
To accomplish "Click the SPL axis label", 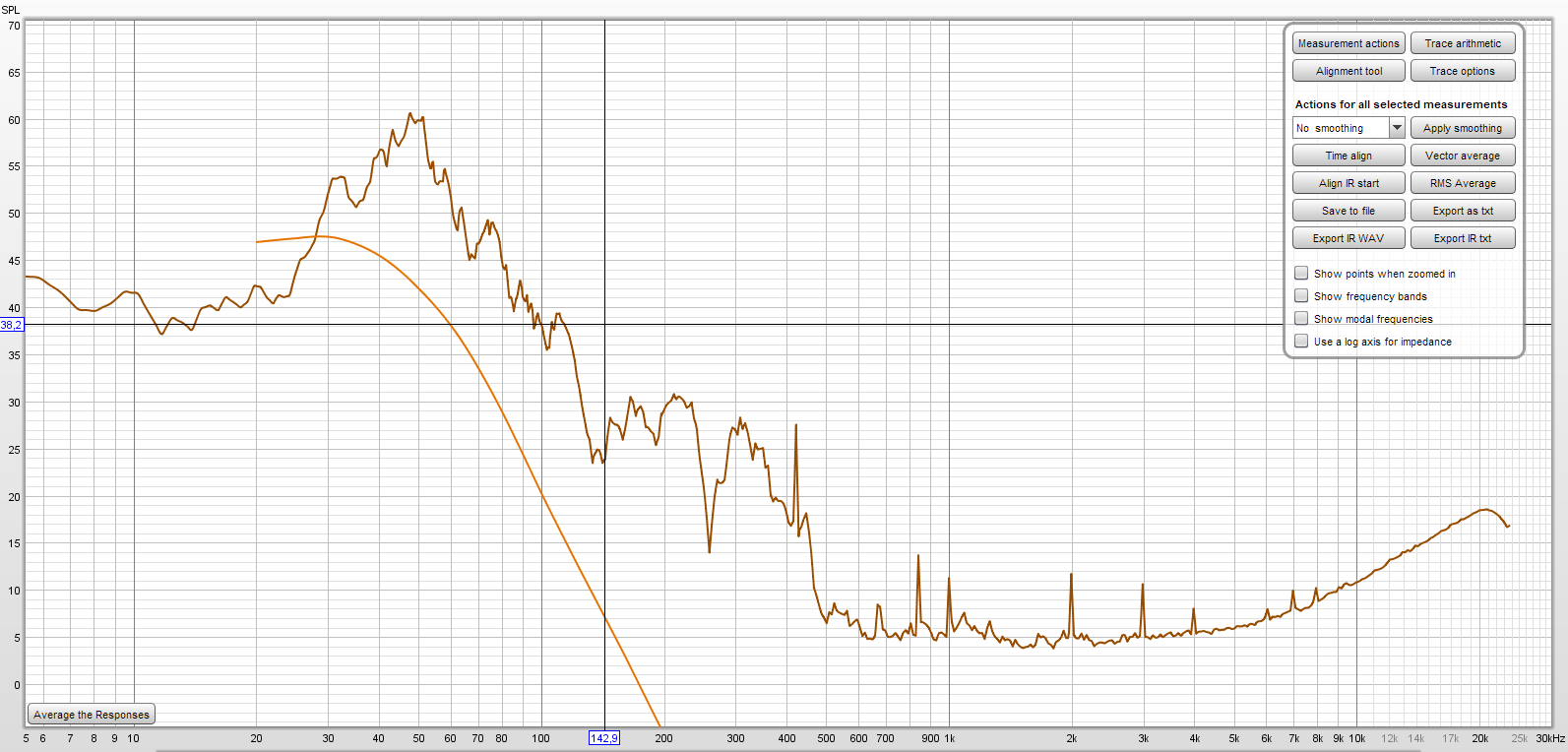I will click(10, 10).
